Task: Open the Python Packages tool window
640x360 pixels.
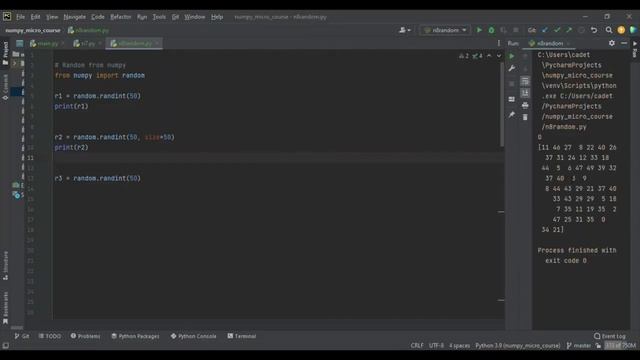Action: (136, 336)
